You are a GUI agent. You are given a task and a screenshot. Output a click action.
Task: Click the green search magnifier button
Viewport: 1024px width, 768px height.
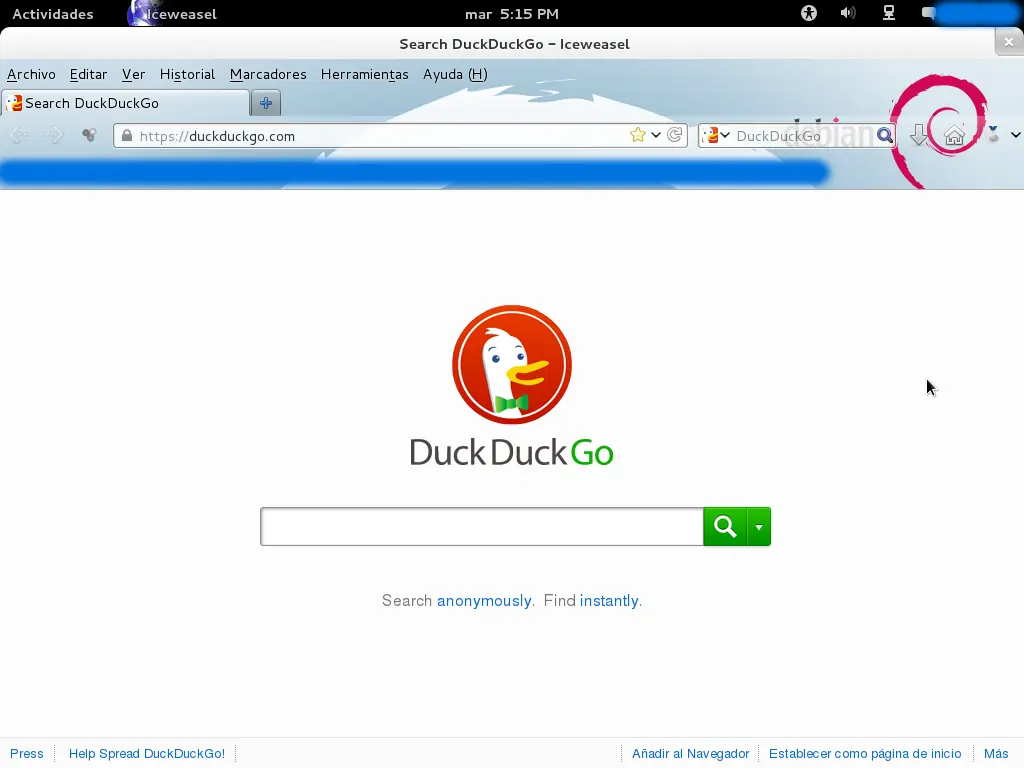[725, 526]
